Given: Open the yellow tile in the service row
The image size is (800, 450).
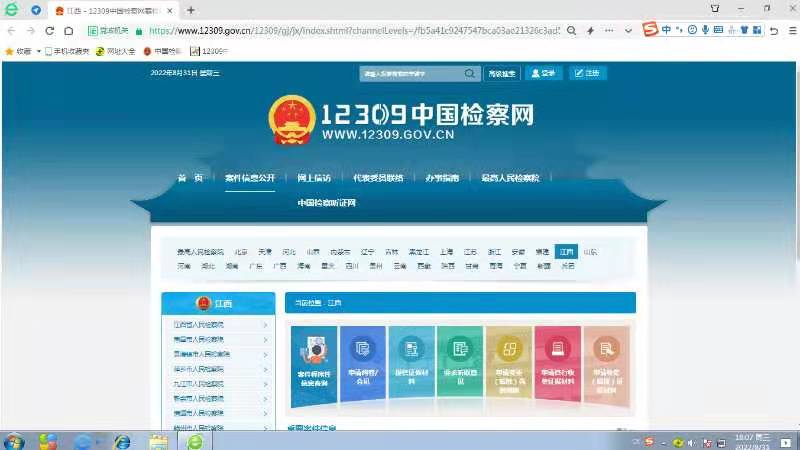Looking at the screenshot, I should click(x=509, y=366).
